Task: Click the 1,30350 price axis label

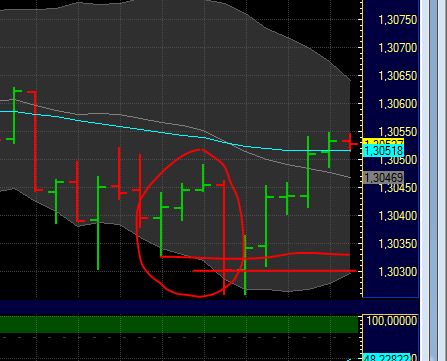Action: pos(398,244)
